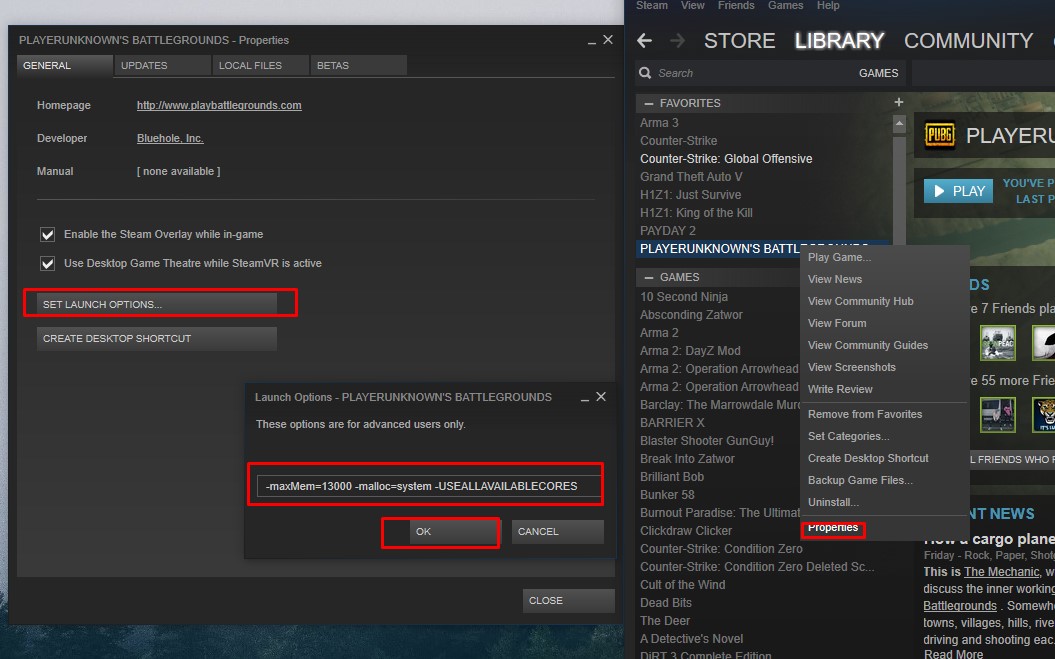Open The Mechanic news link
Screen dimensions: 1055x659
pos(1001,571)
